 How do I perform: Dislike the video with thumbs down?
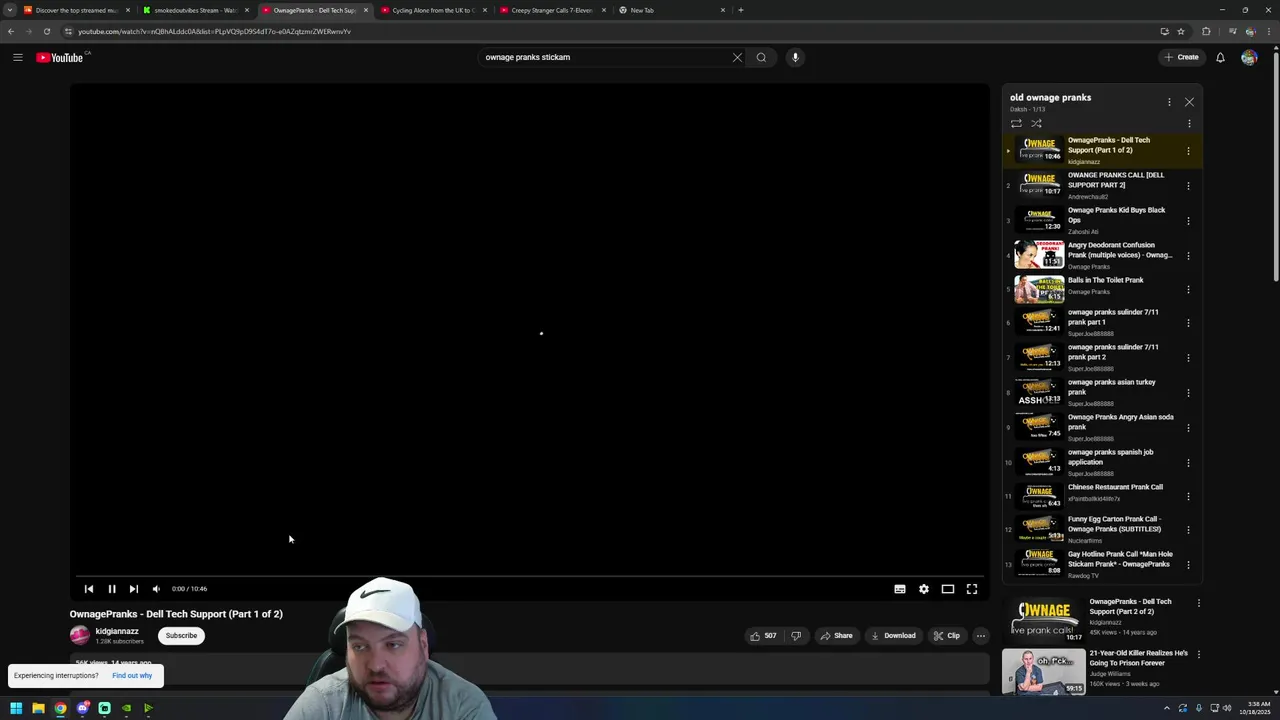point(796,635)
